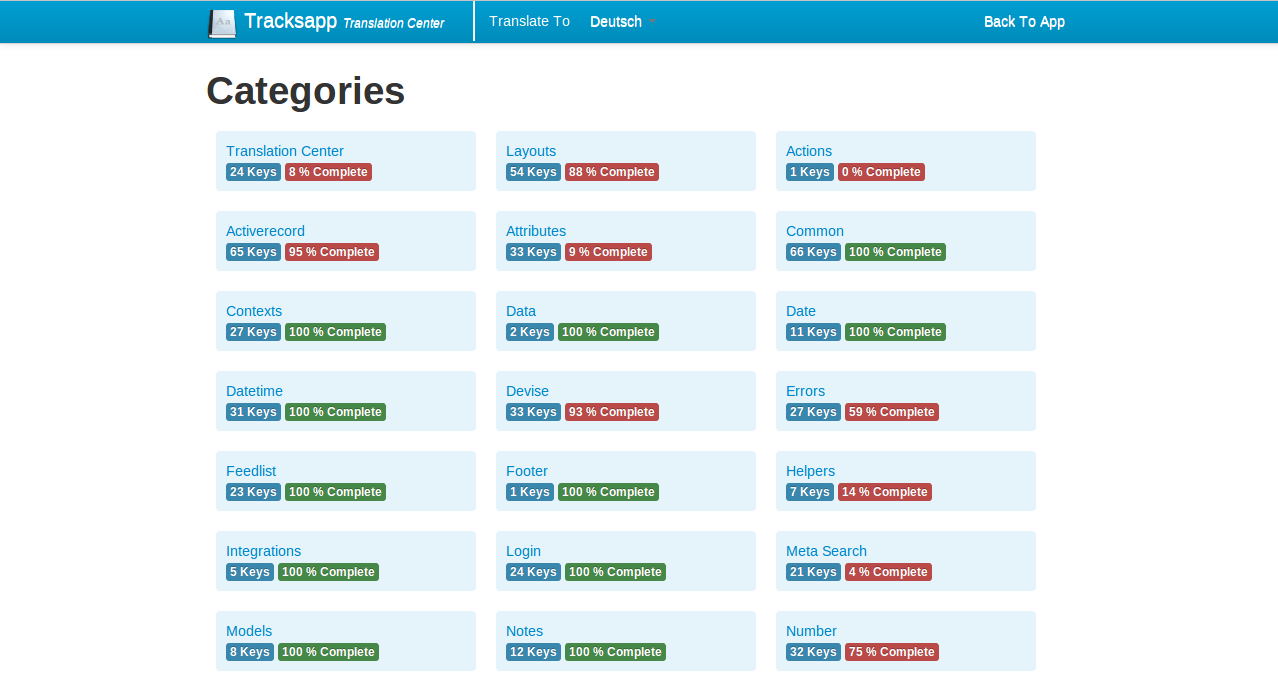Click the 8 Keys badge under Models

(249, 652)
